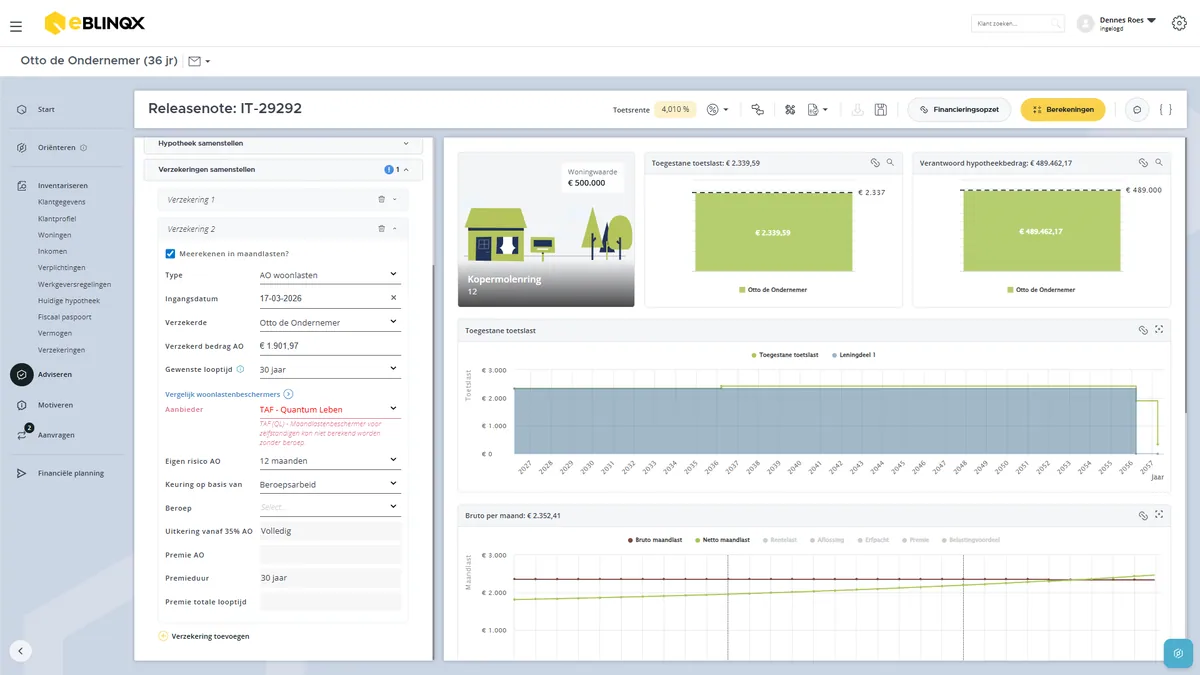Click the document export icon in the toolbar
The image size is (1200, 675).
tap(817, 109)
